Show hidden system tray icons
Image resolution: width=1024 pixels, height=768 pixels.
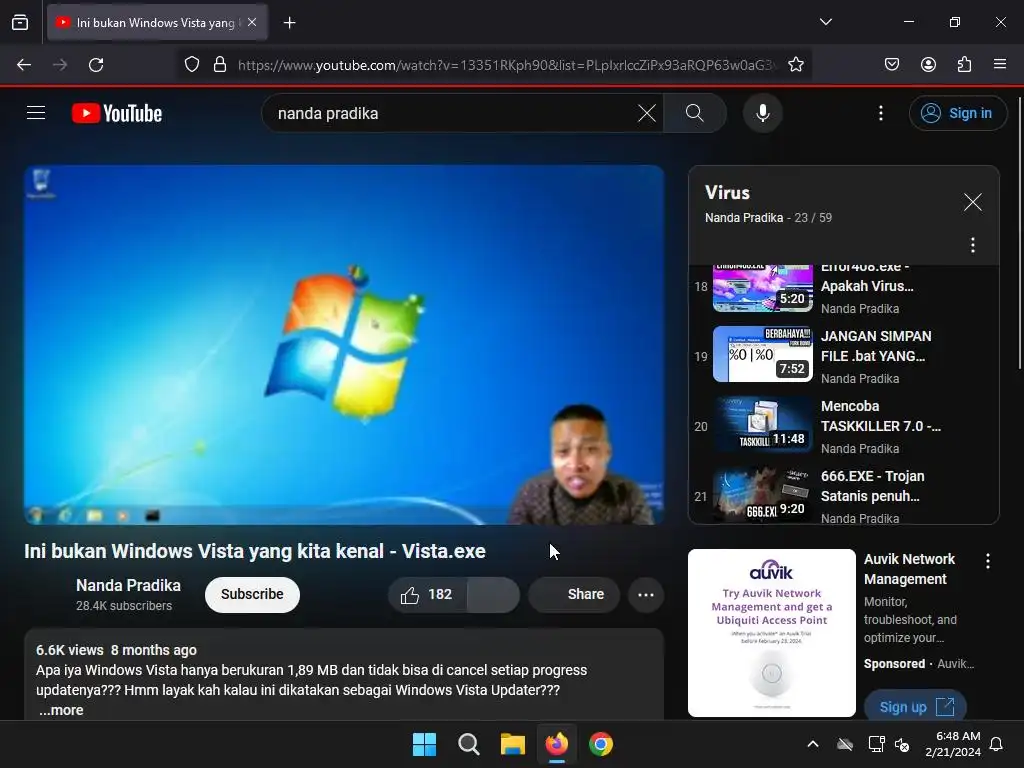click(813, 744)
